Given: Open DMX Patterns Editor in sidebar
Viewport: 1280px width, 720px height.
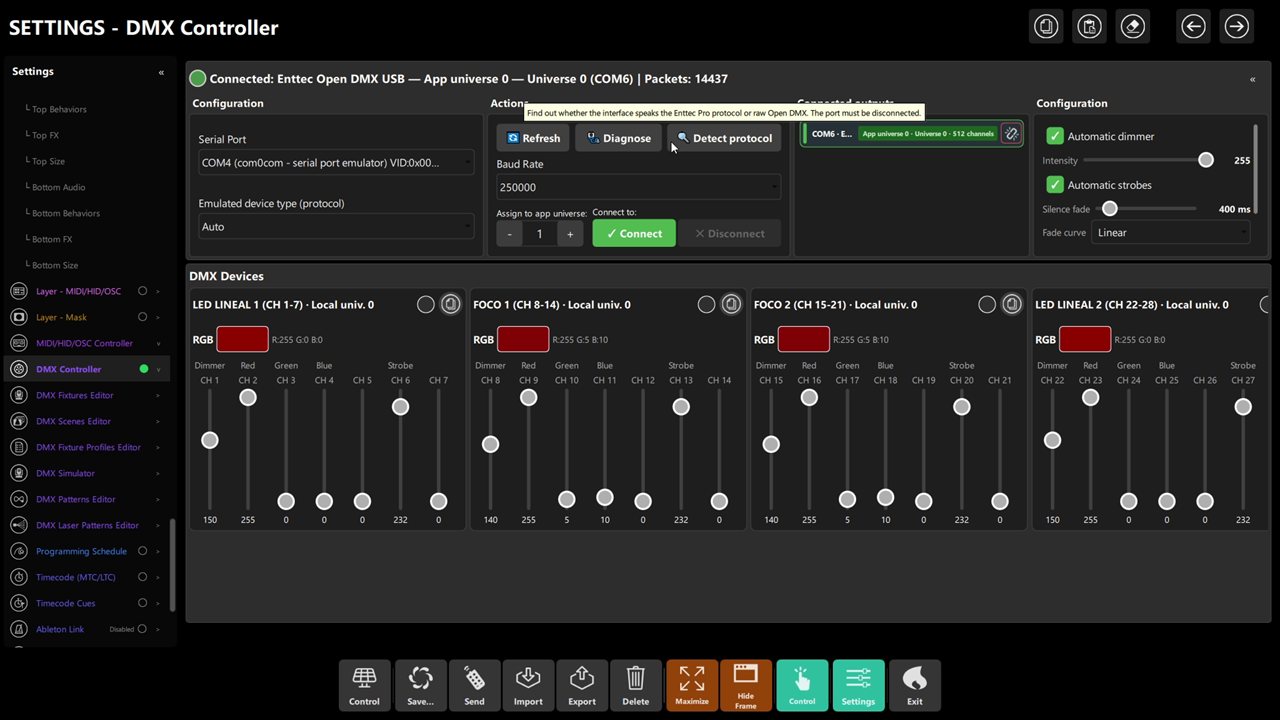Looking at the screenshot, I should coord(76,499).
